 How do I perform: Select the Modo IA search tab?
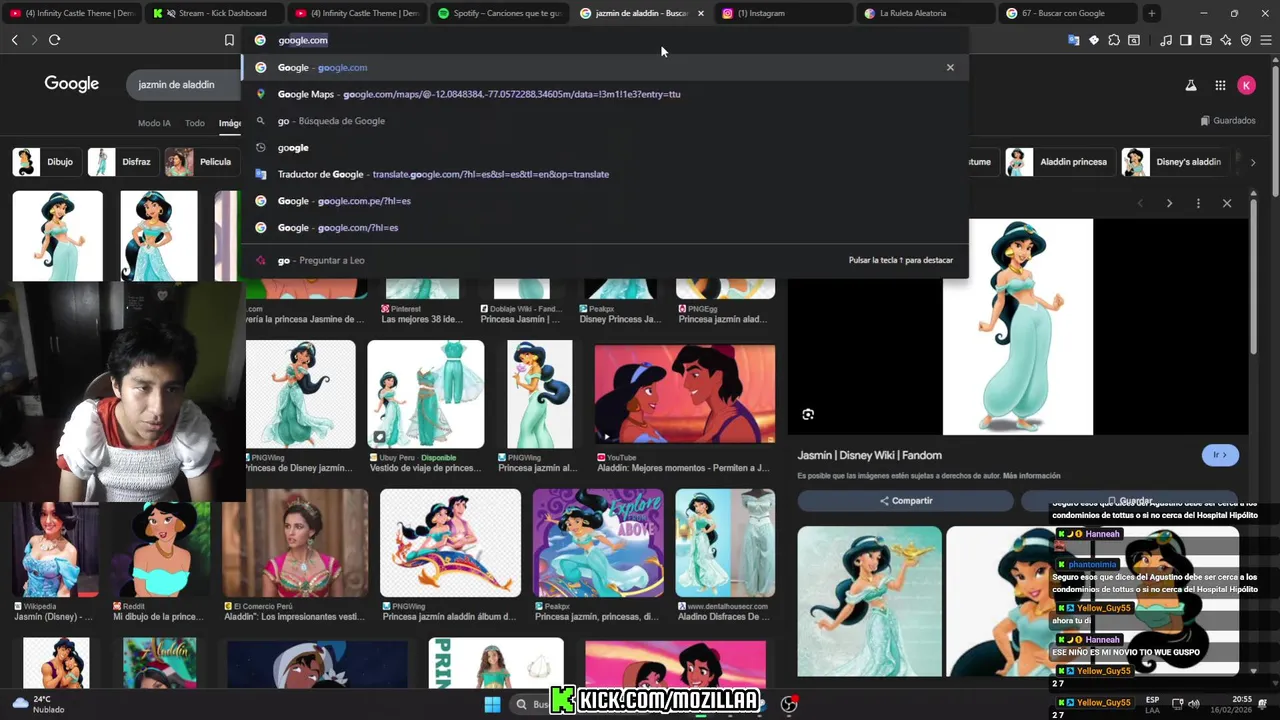(x=154, y=123)
